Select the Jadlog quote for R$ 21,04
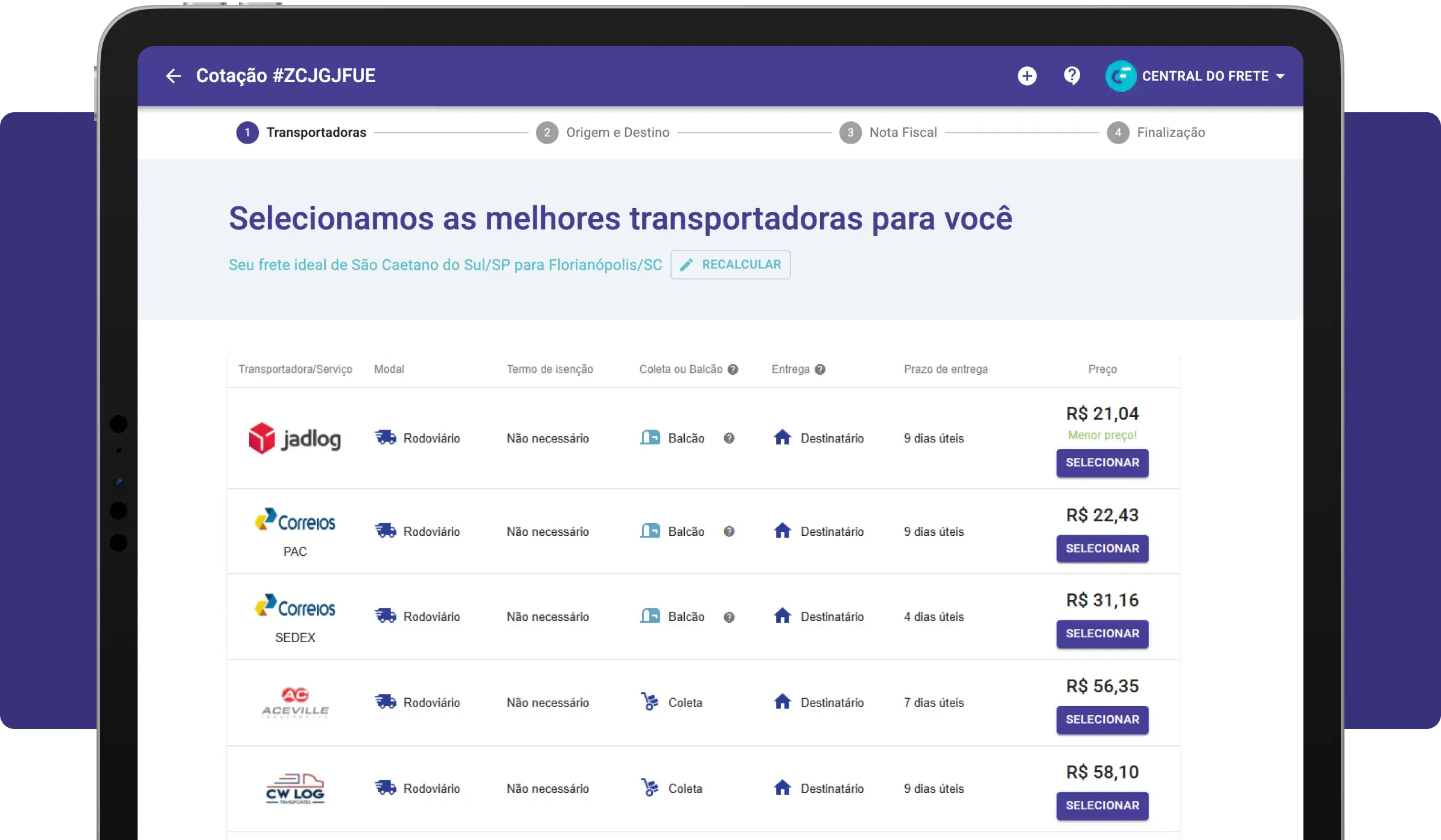 click(1102, 463)
